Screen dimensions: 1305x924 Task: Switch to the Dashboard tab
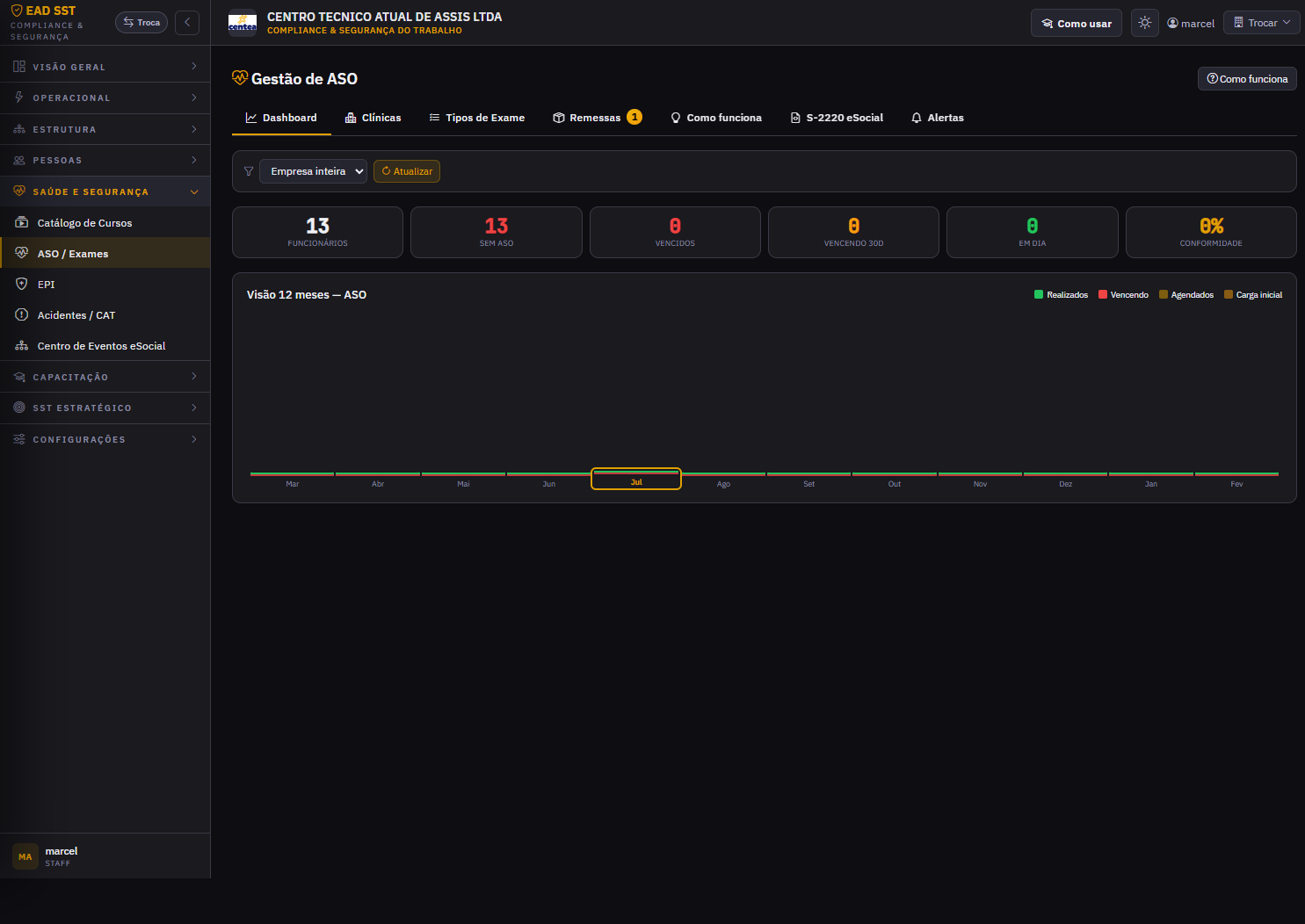[281, 118]
